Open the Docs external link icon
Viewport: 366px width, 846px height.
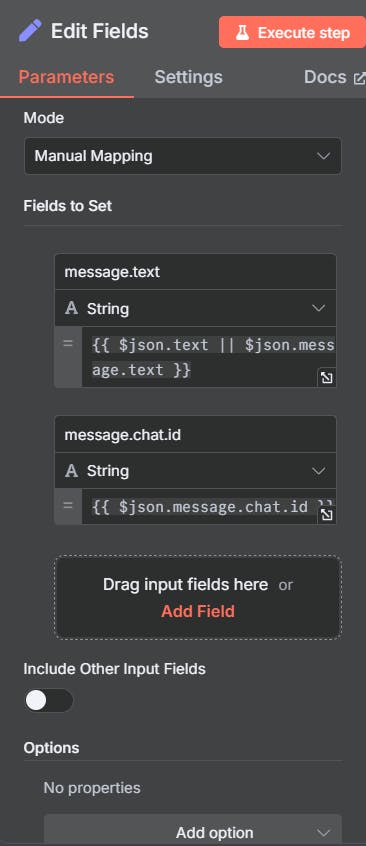359,79
